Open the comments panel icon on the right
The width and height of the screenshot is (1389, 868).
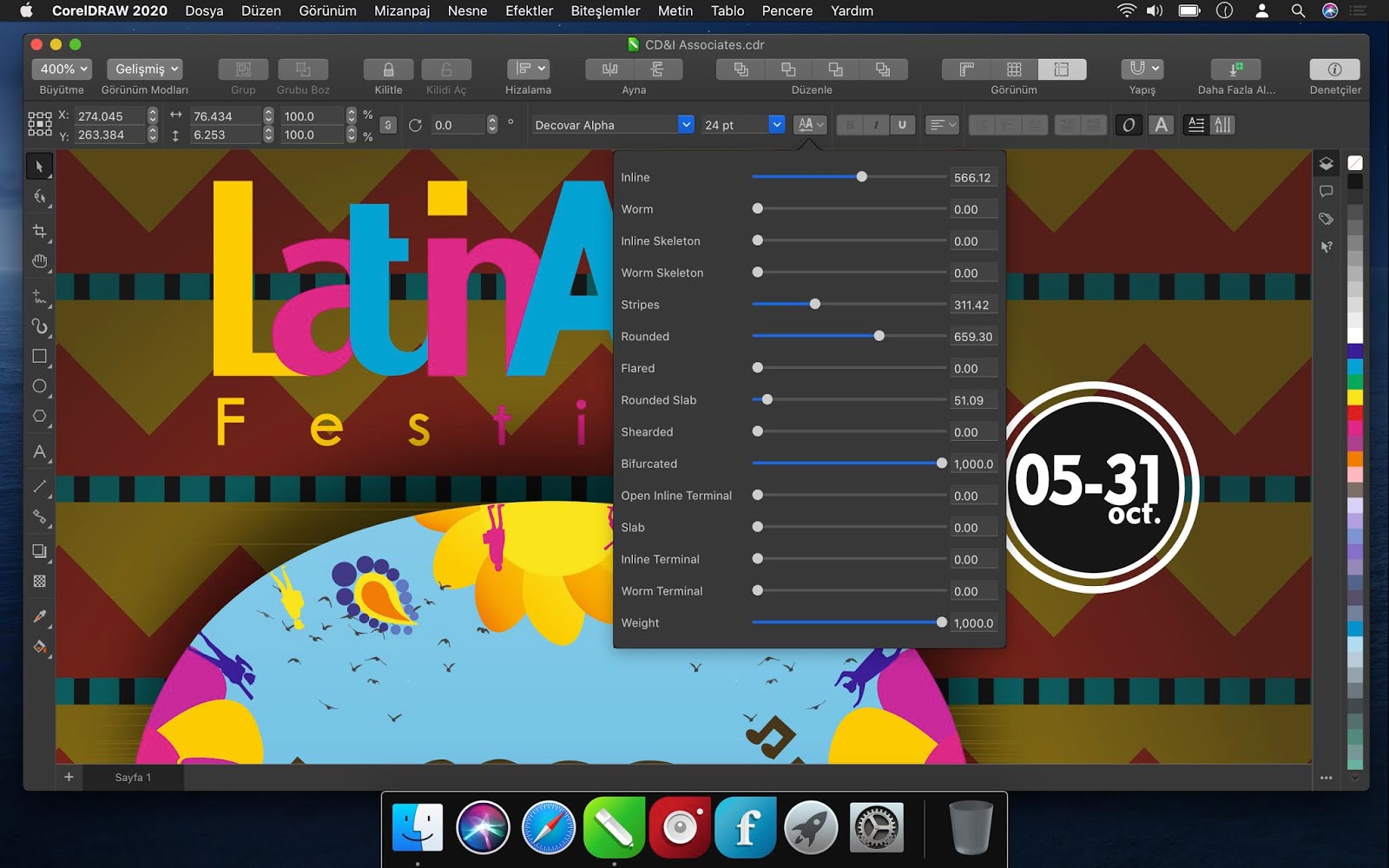click(x=1326, y=191)
